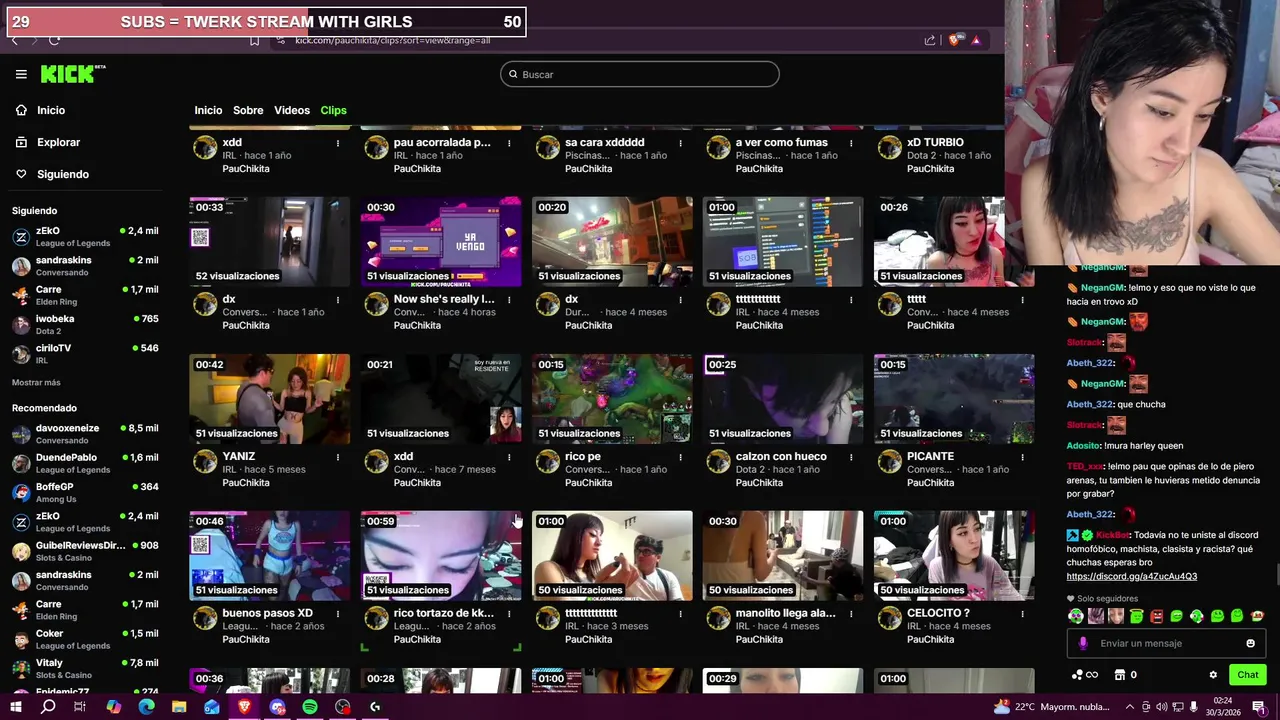The height and width of the screenshot is (720, 1280).
Task: Play the Now she's really l... clip thumbnail
Action: click(x=441, y=242)
